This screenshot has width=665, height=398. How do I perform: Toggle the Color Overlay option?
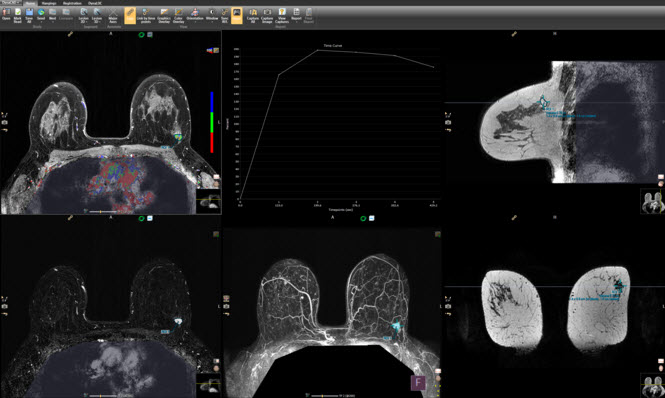click(179, 15)
